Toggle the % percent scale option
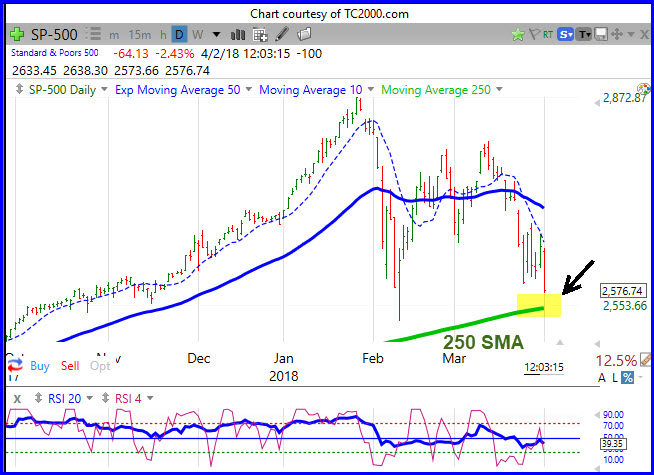654x475 pixels. (x=627, y=378)
